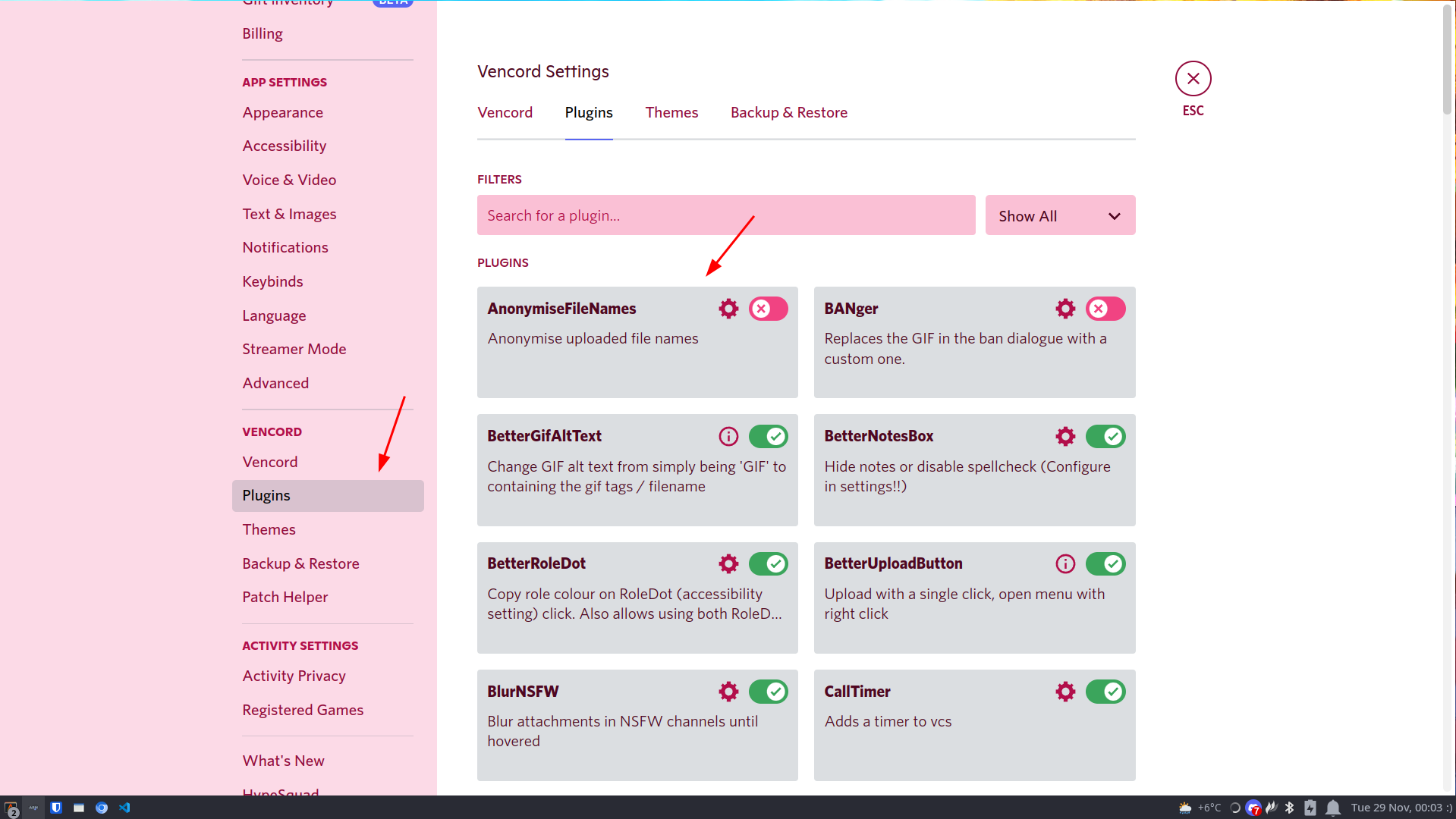Turn off the BetterUploadButton plugin
This screenshot has width=1456, height=819.
click(x=1105, y=563)
